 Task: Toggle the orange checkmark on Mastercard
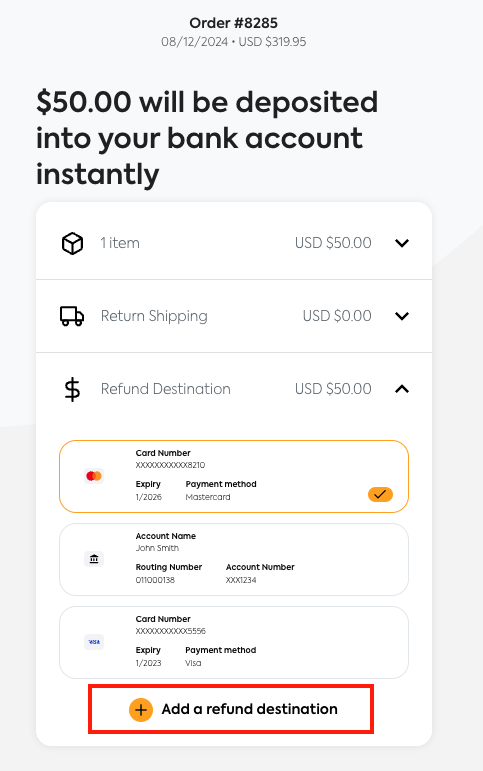pyautogui.click(x=380, y=494)
